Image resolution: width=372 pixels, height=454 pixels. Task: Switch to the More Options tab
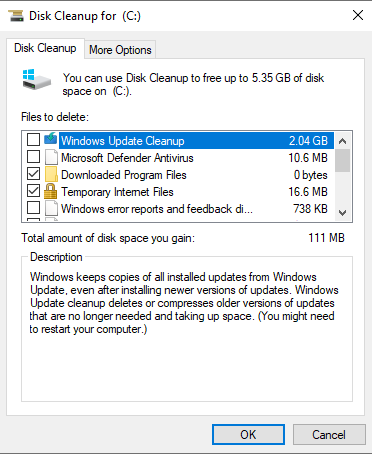pos(120,50)
